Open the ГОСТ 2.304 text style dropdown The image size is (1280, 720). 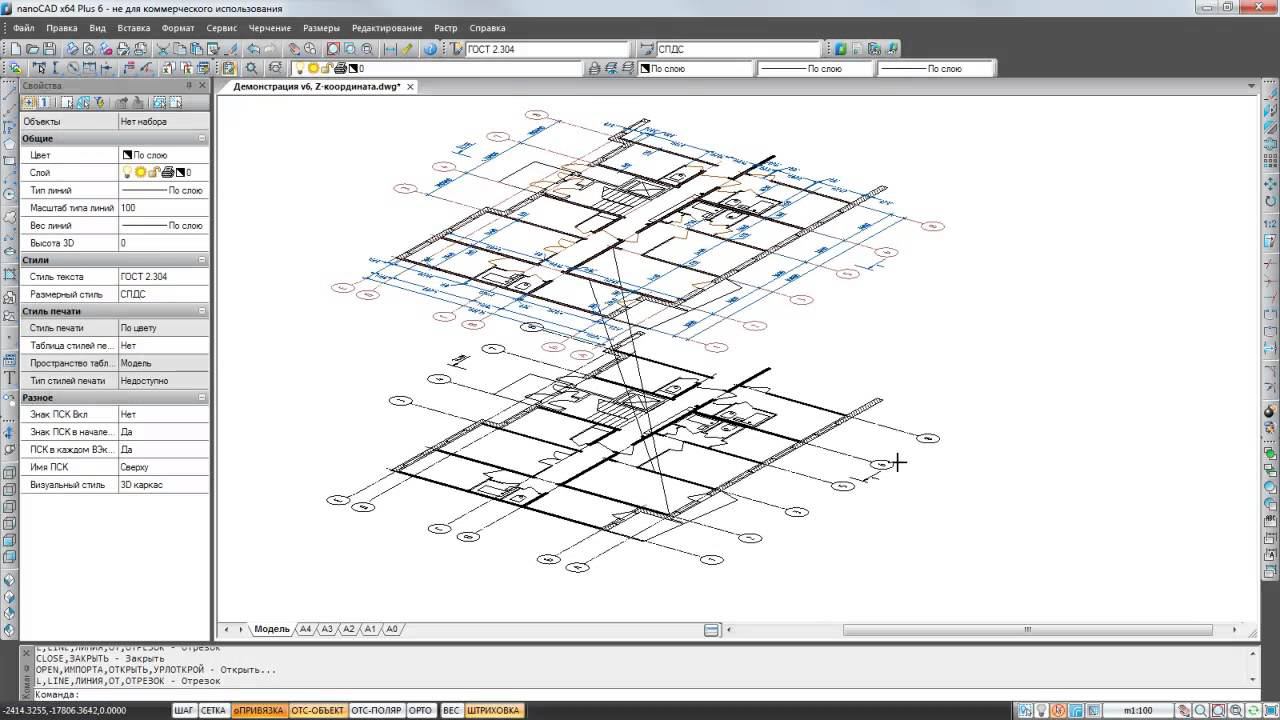[548, 49]
